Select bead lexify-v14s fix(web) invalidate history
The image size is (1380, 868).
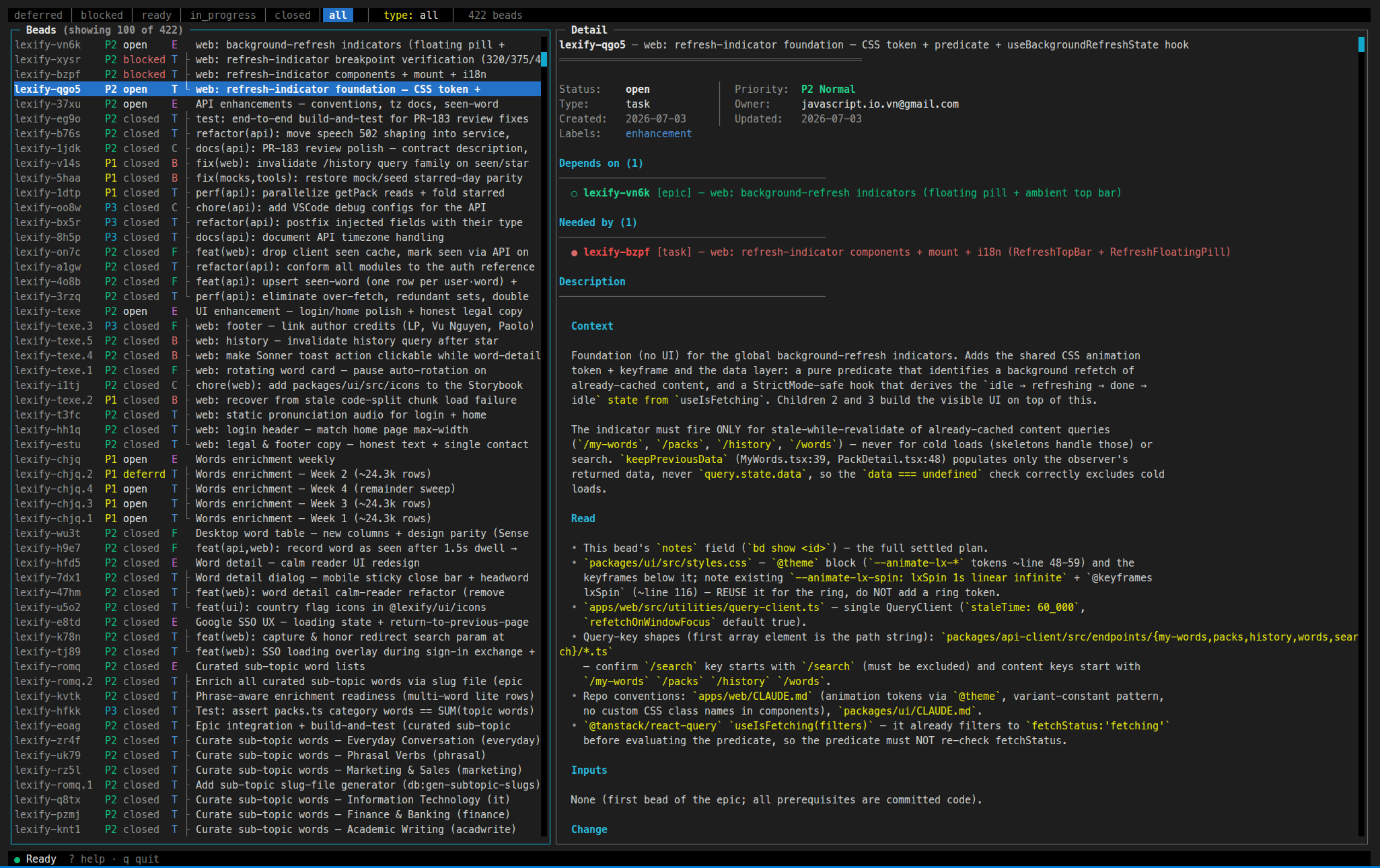click(277, 163)
